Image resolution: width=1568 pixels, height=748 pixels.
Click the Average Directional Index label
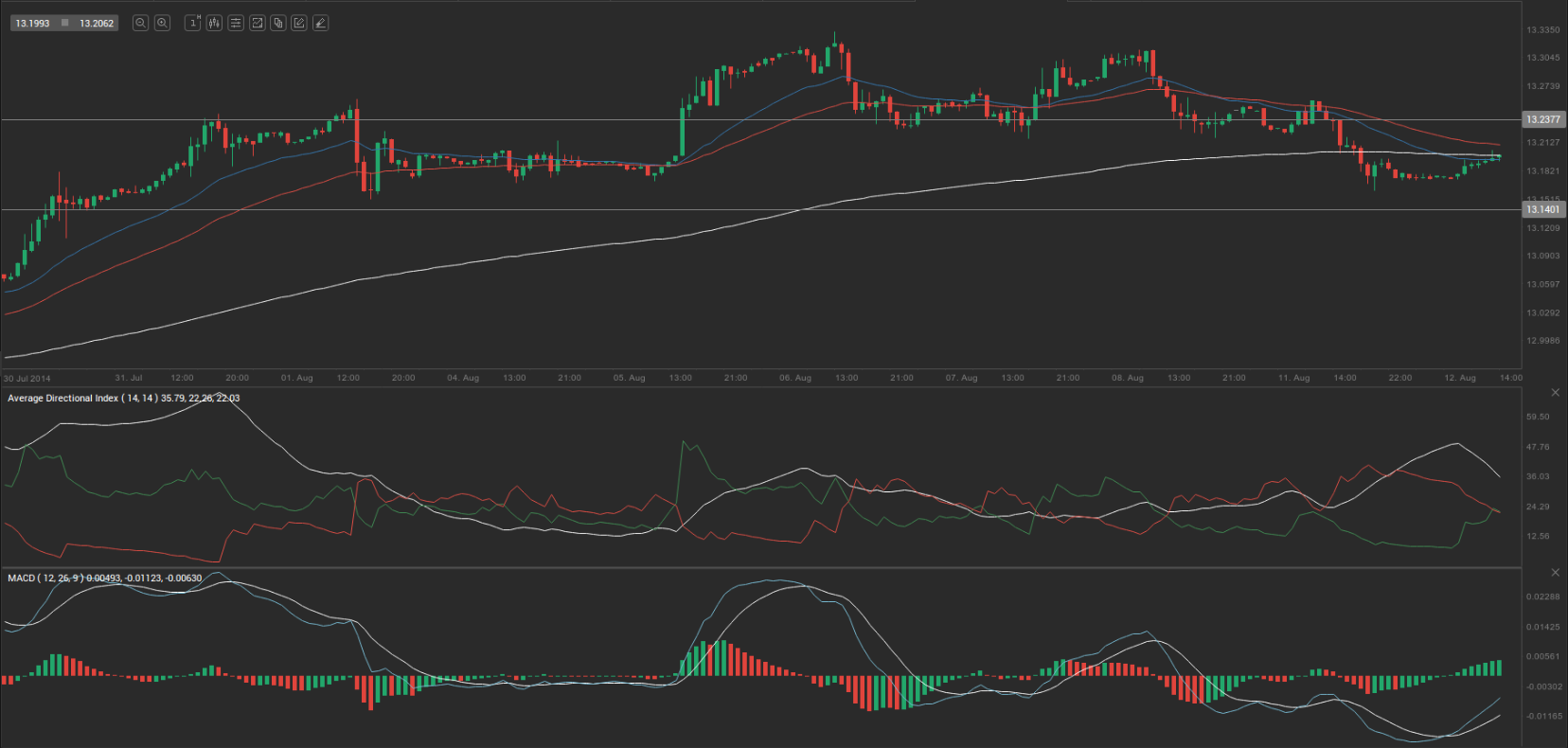(x=62, y=399)
